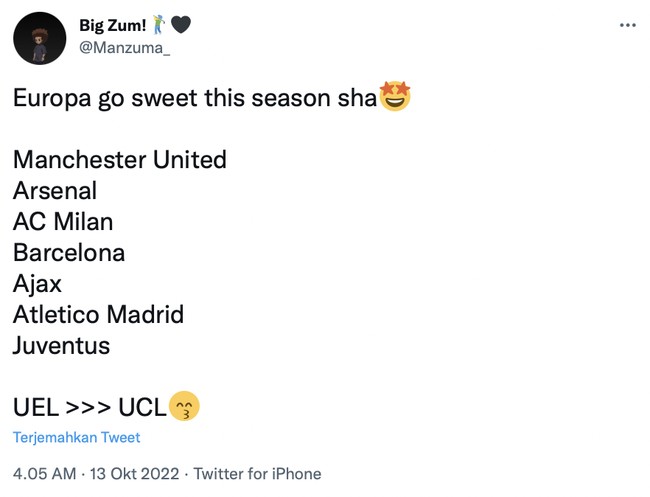Open the Big Zum! display name link

[x=113, y=25]
